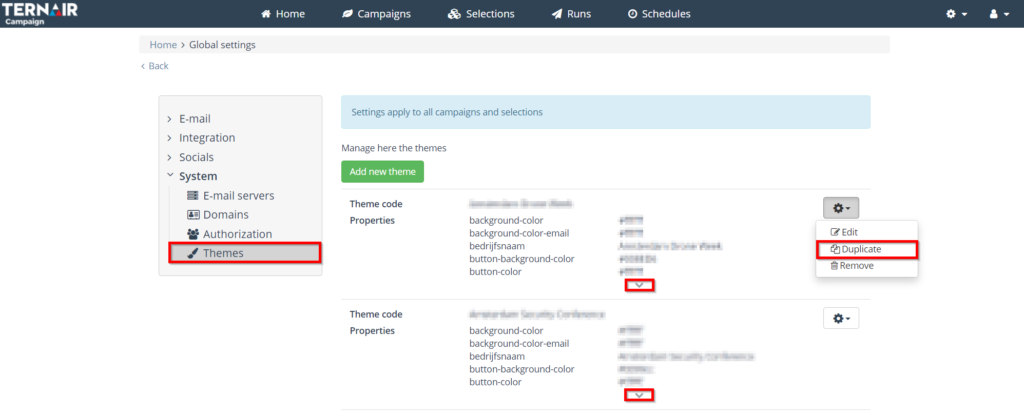Show more properties of second theme
Image resolution: width=1024 pixels, height=414 pixels.
(638, 395)
